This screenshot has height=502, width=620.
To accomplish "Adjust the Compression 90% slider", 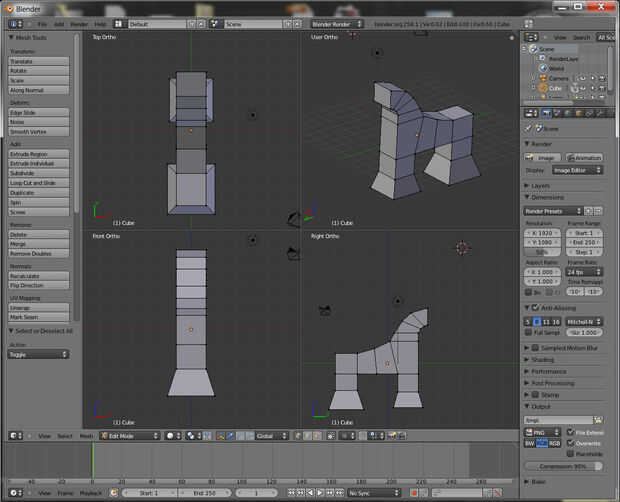I will pos(564,466).
